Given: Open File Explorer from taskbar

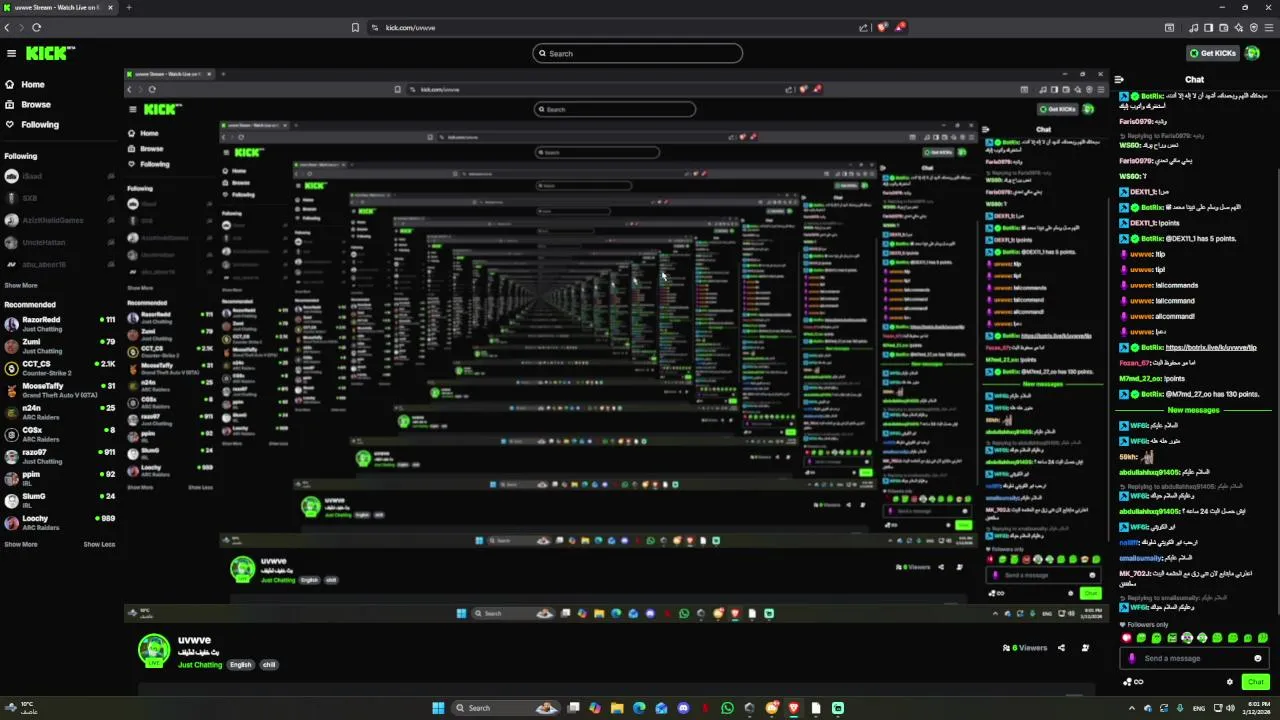Looking at the screenshot, I should [x=617, y=708].
